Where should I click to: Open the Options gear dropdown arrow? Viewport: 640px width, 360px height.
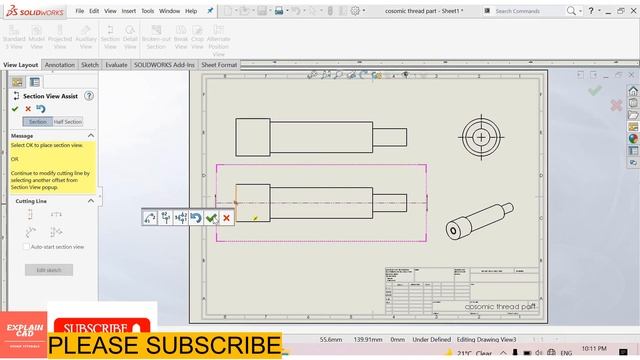coord(364,11)
